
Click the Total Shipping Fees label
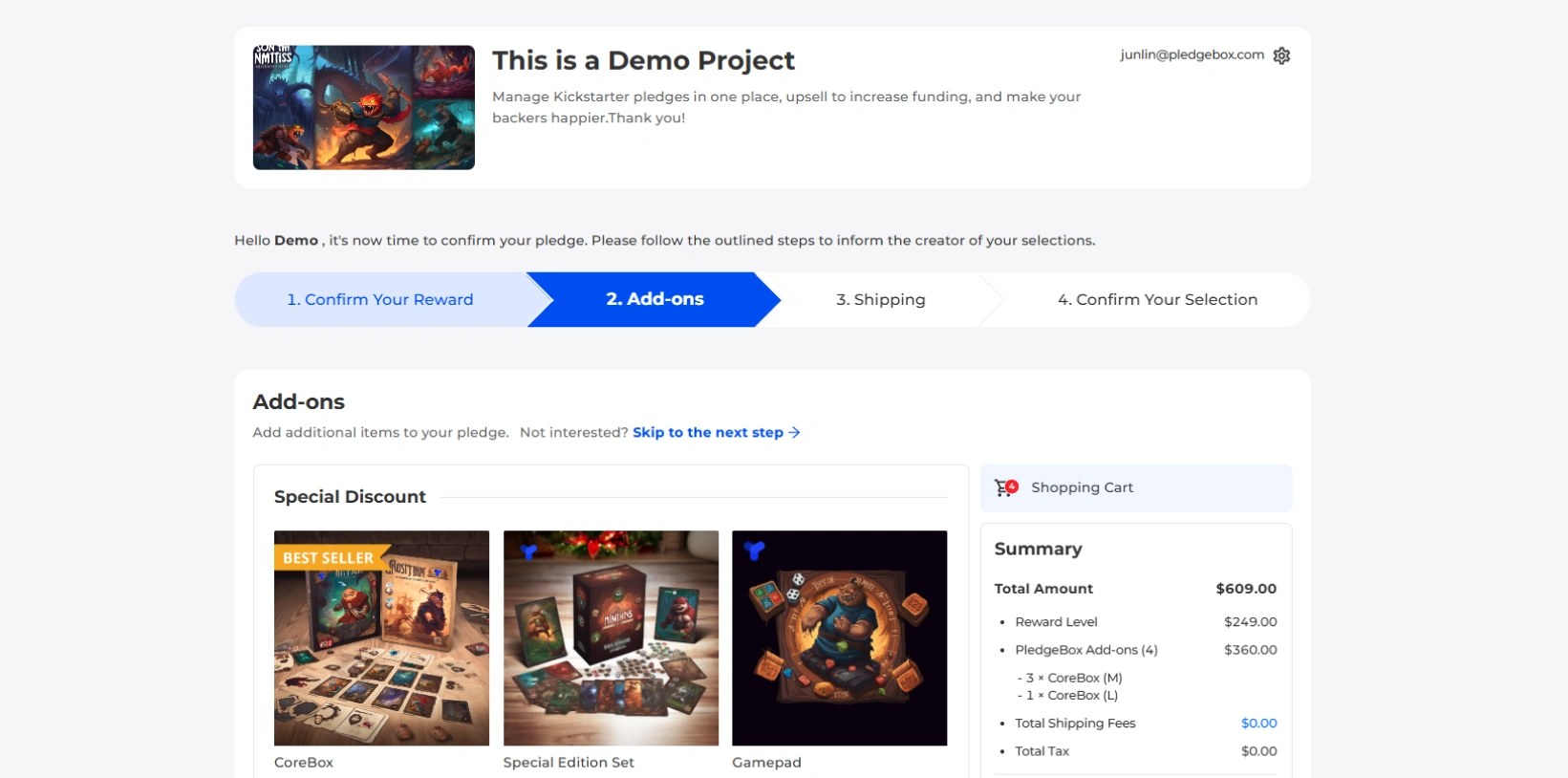[x=1075, y=724]
